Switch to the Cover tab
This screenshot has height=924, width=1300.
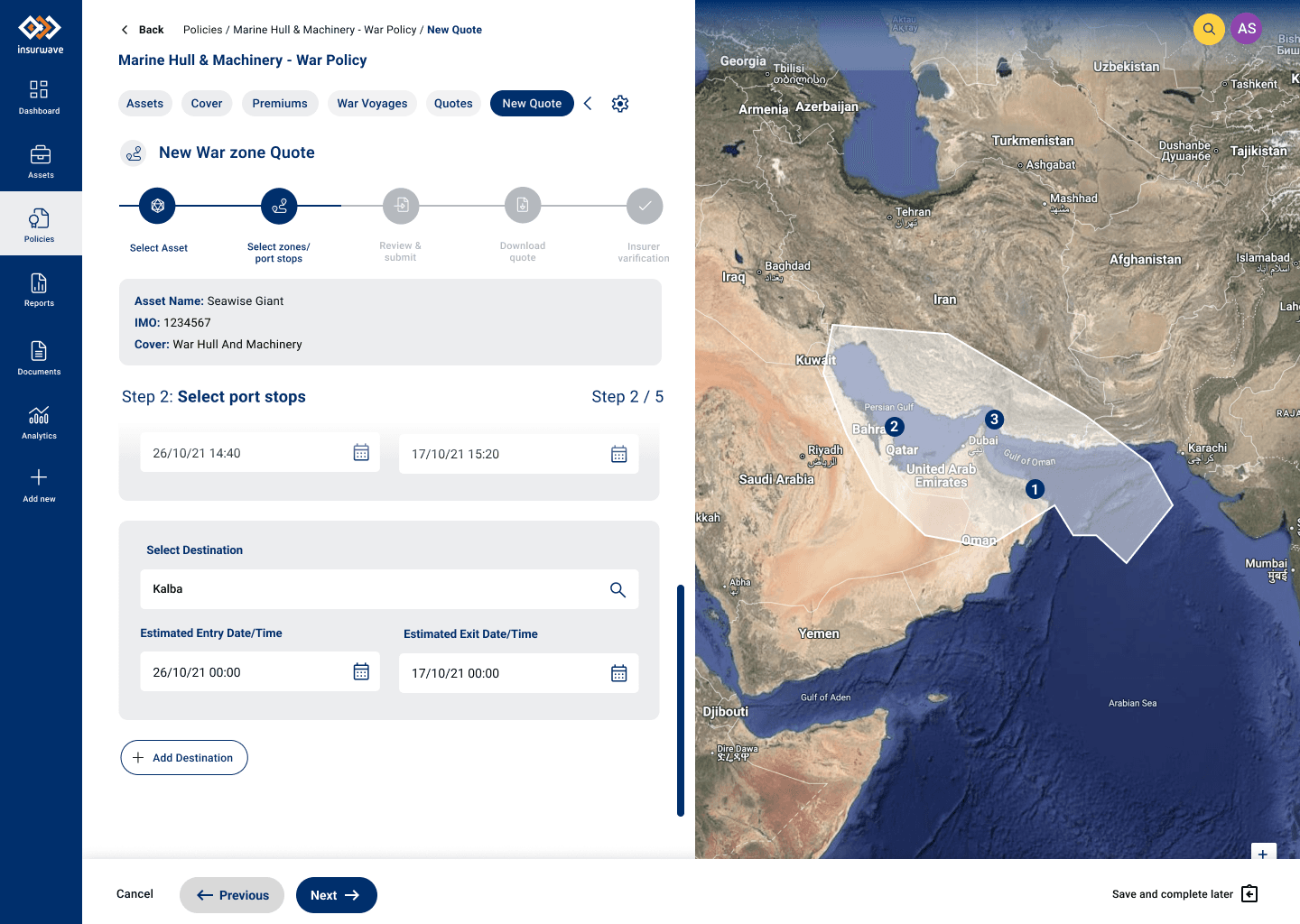pos(207,104)
